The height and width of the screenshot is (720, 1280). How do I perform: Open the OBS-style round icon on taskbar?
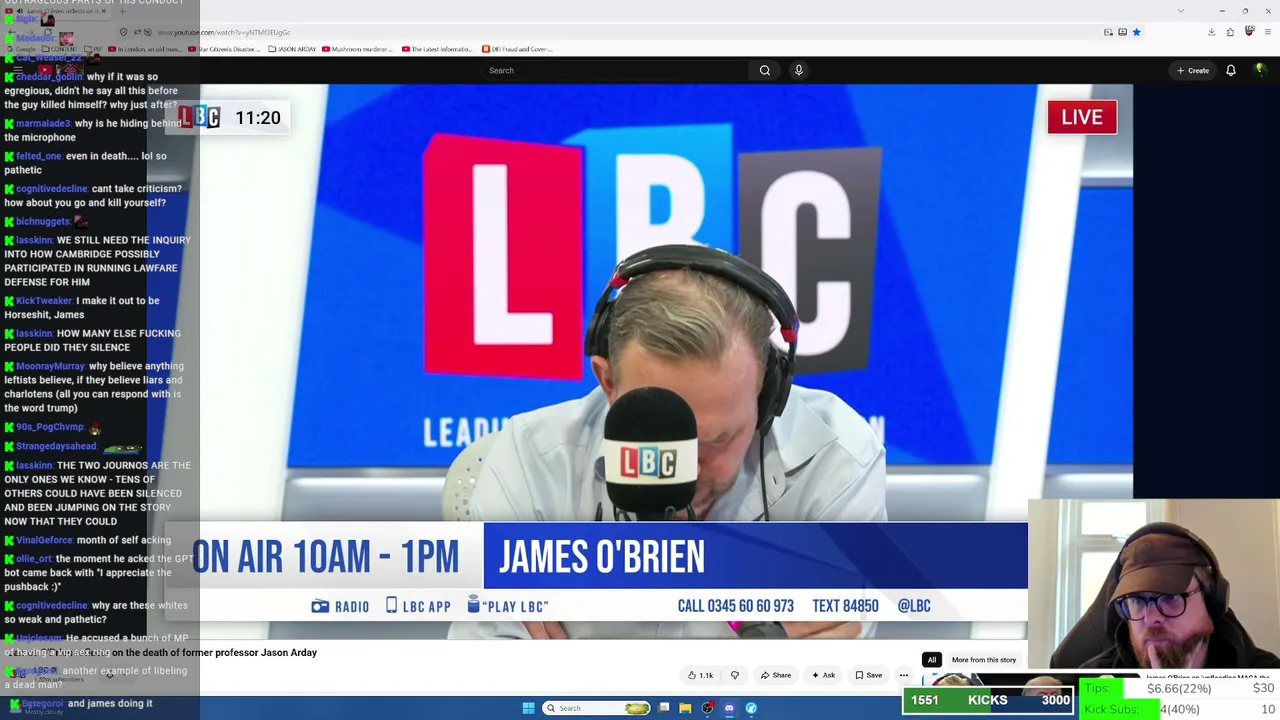point(707,708)
